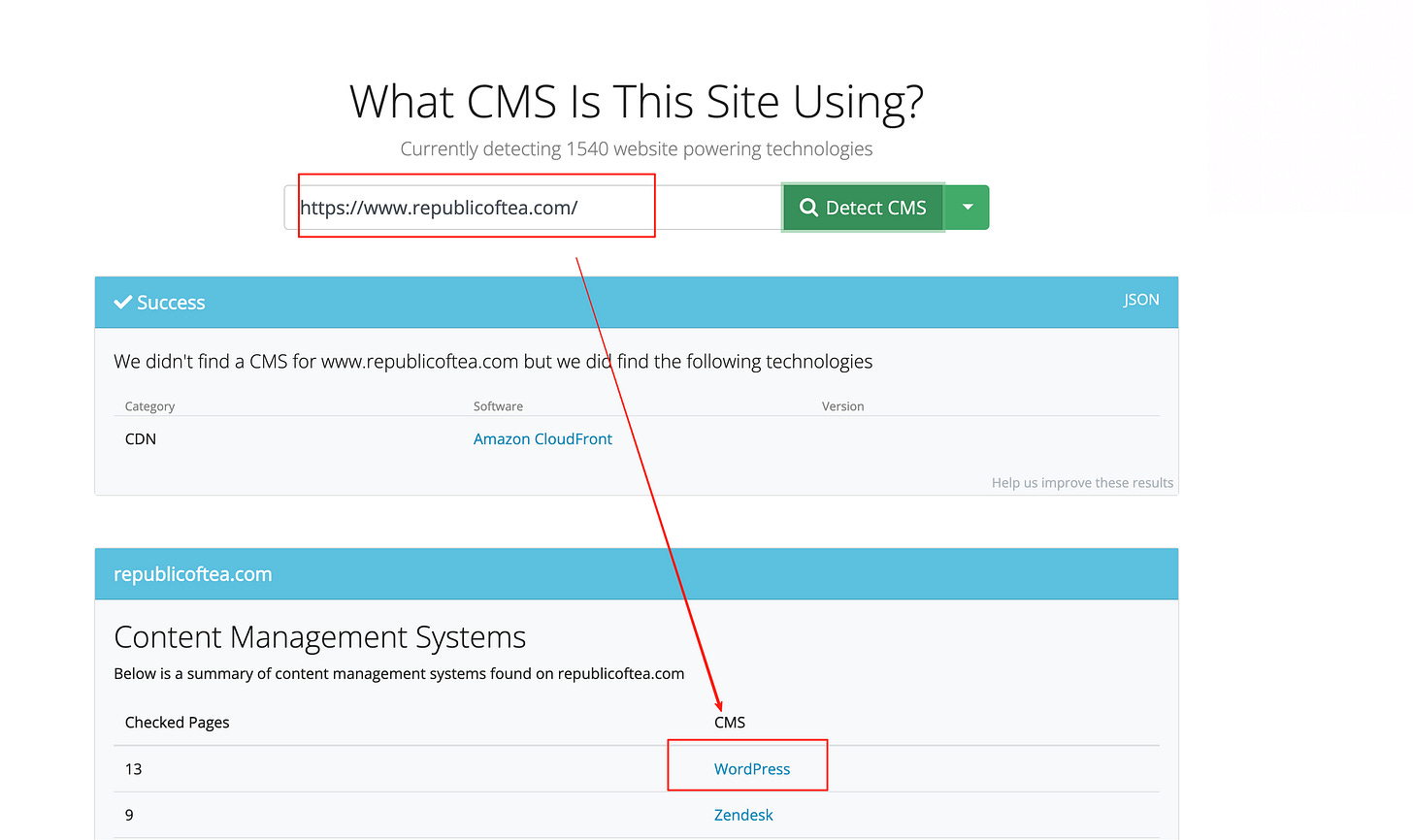Click the Category column header
This screenshot has height=840, width=1413.
pos(150,406)
